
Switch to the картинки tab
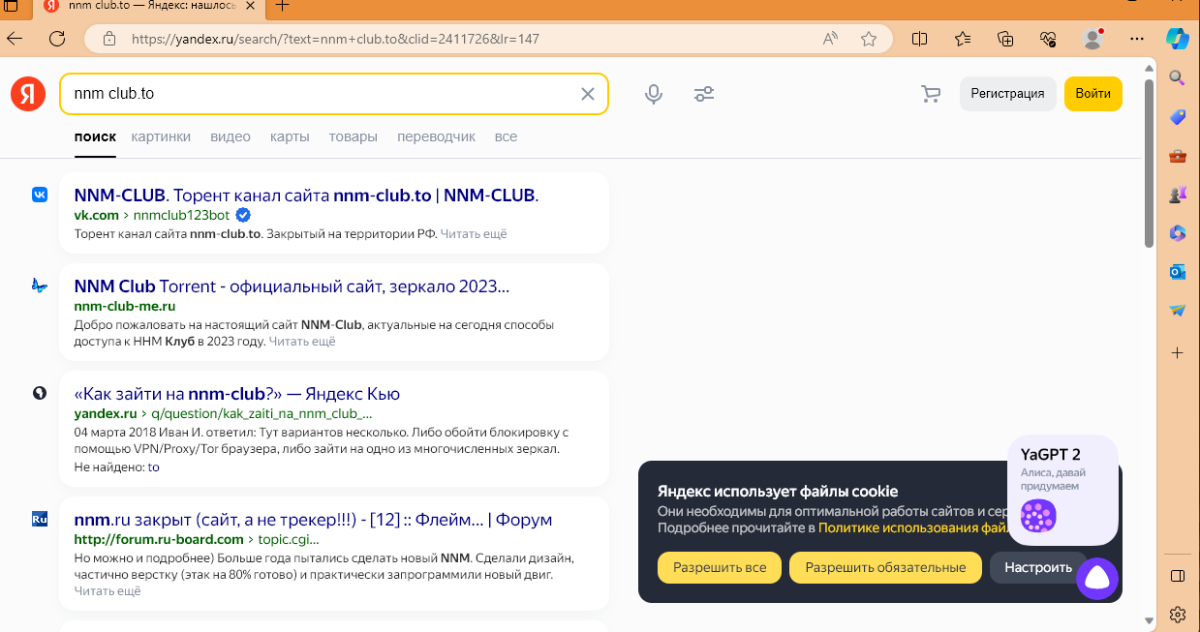[x=160, y=136]
